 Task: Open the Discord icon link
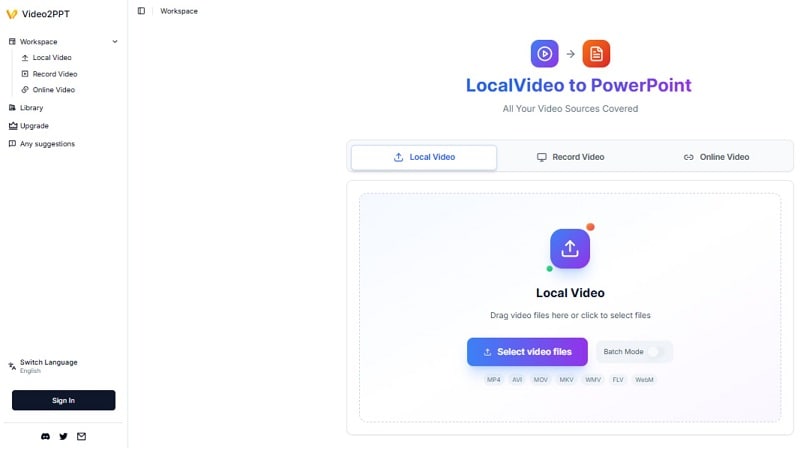(x=45, y=437)
